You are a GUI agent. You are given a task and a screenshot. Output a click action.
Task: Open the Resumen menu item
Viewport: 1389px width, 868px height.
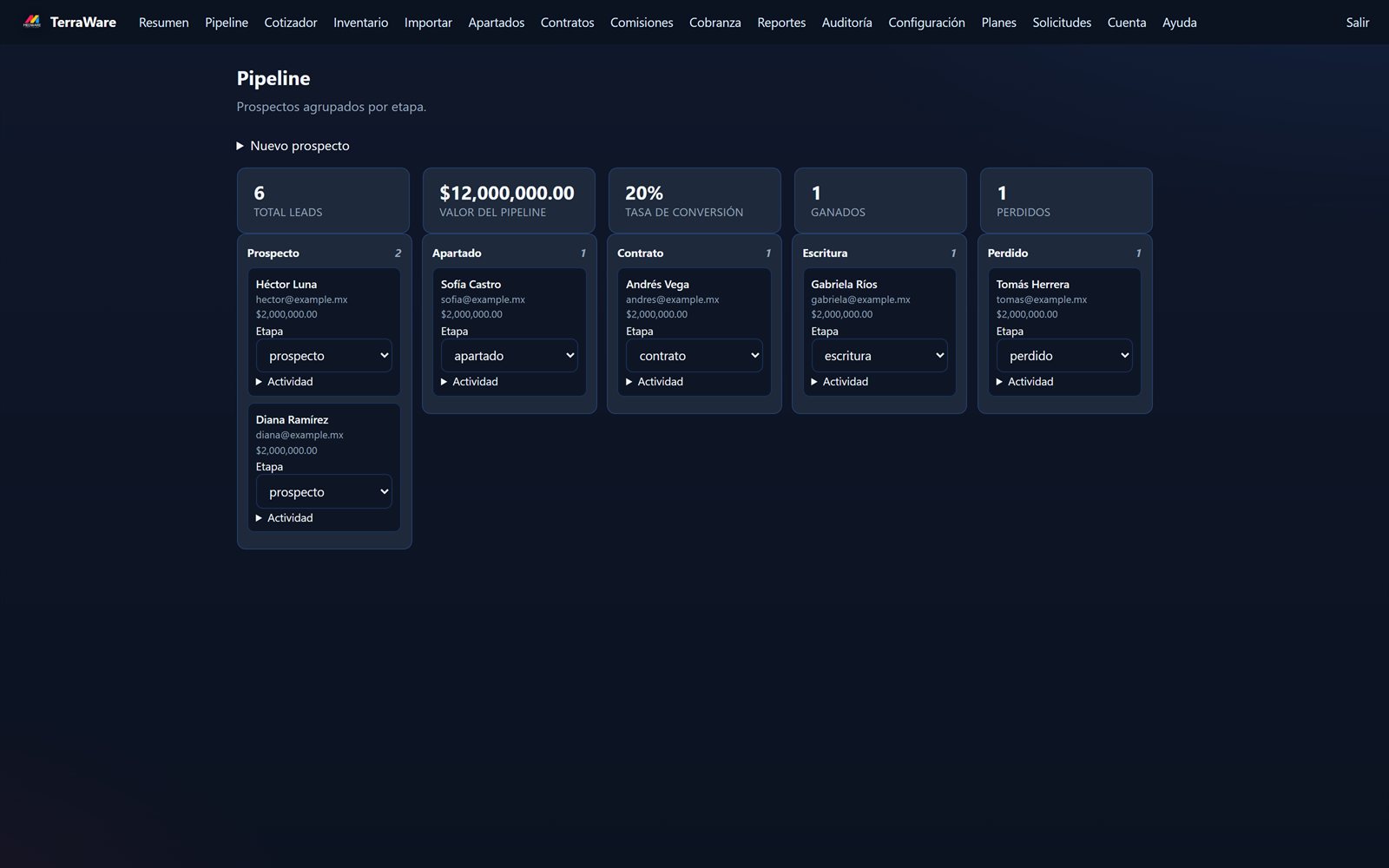coord(163,23)
